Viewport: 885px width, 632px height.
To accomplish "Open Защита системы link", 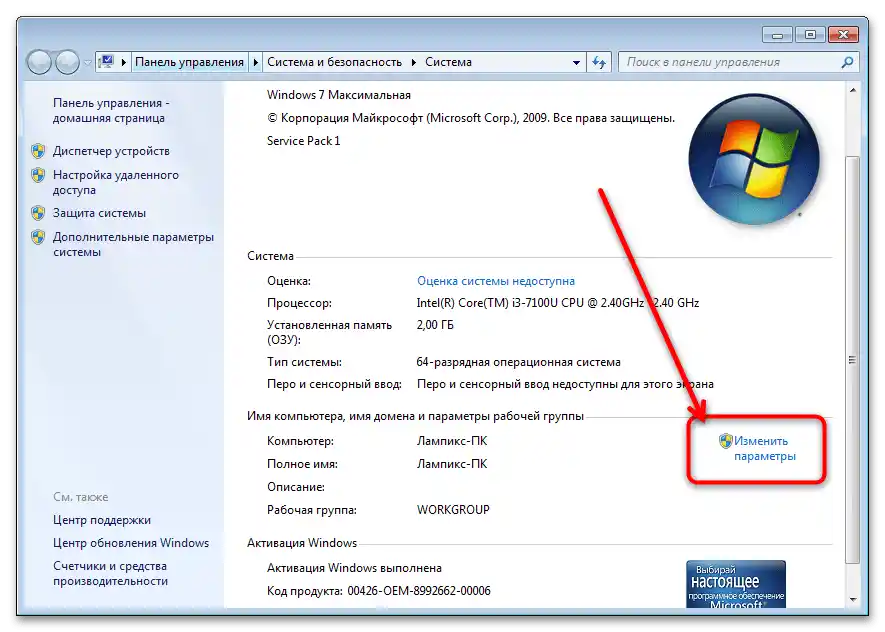I will [99, 213].
